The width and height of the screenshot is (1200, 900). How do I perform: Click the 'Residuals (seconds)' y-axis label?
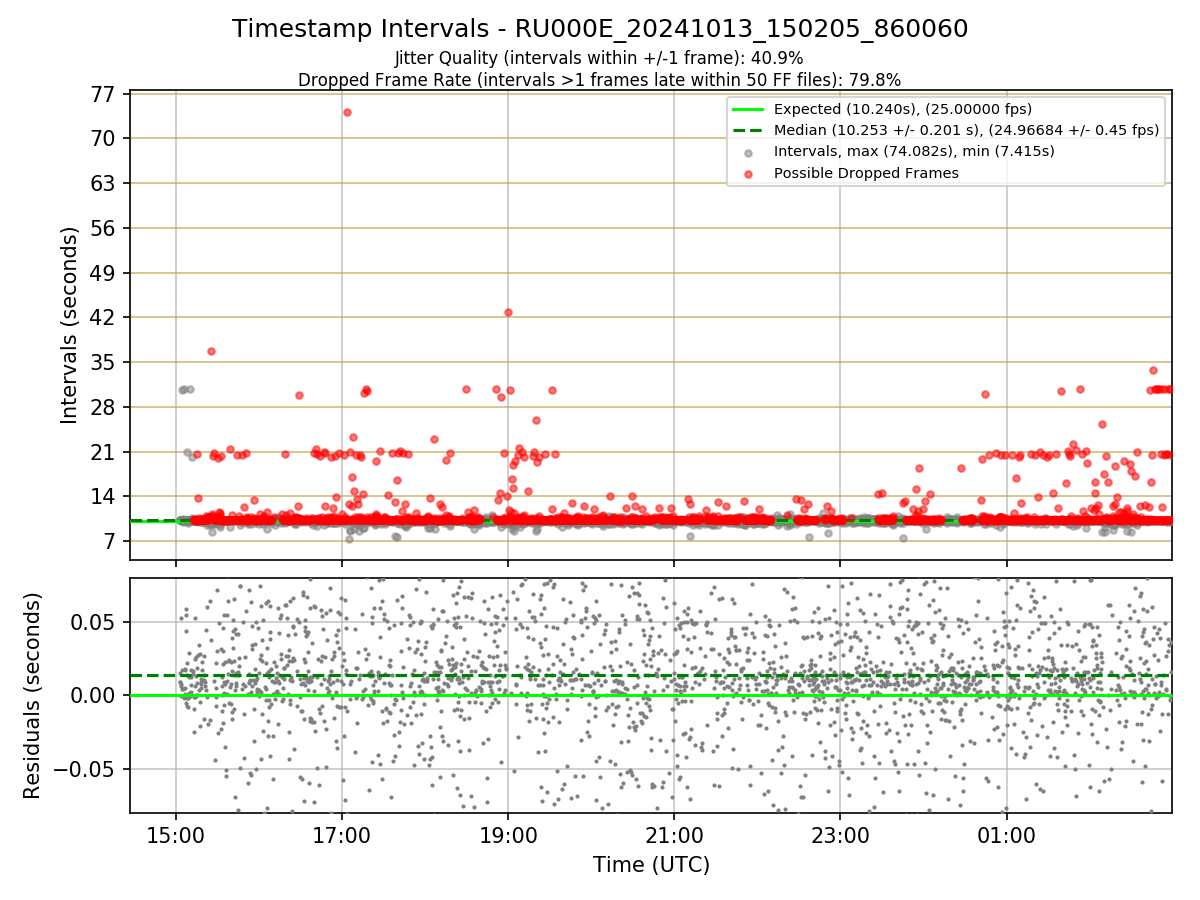click(x=32, y=696)
